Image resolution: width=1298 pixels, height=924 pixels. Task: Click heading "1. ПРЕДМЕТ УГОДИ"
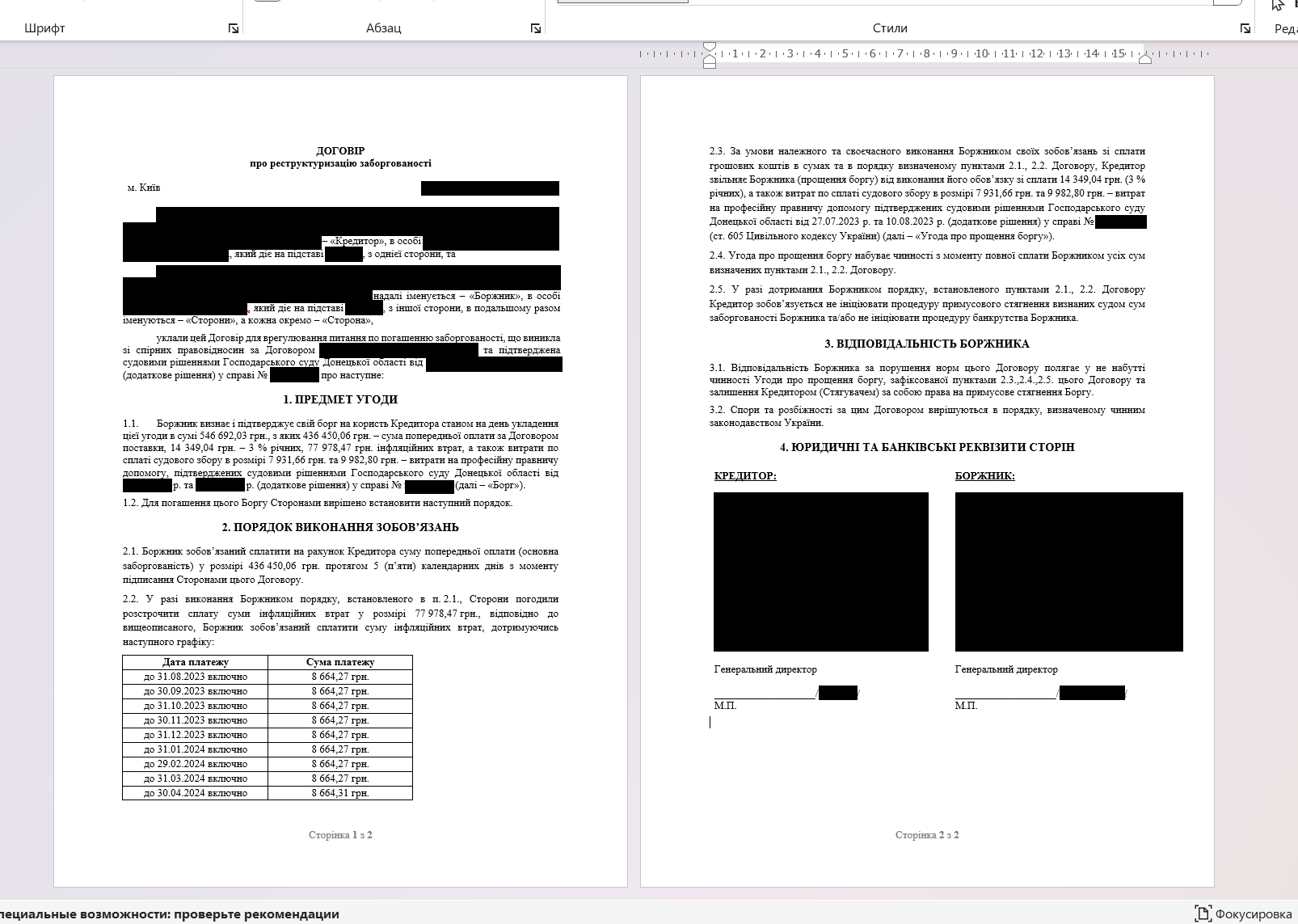click(340, 399)
